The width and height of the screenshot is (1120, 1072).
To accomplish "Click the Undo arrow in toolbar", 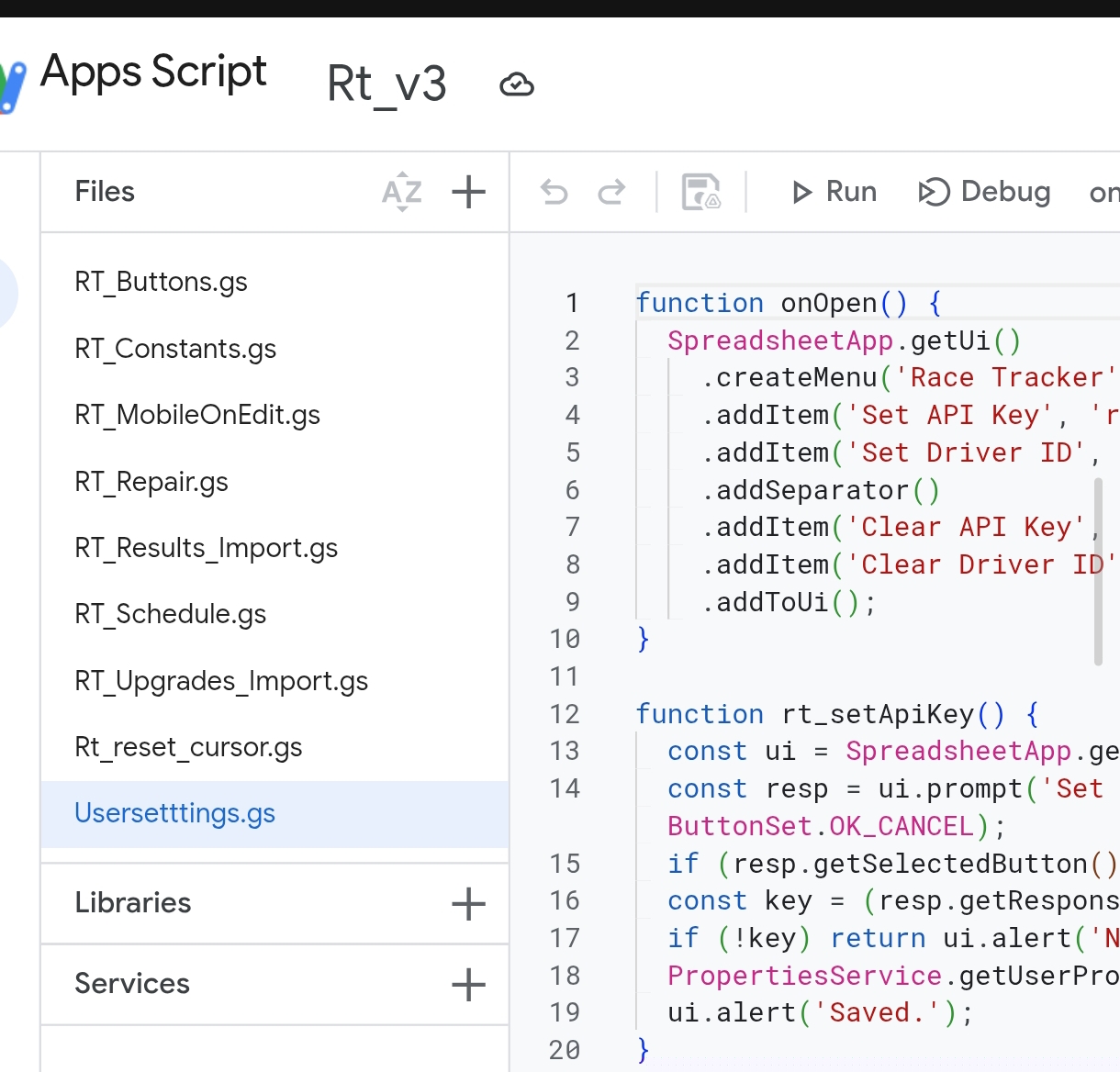I will [554, 192].
